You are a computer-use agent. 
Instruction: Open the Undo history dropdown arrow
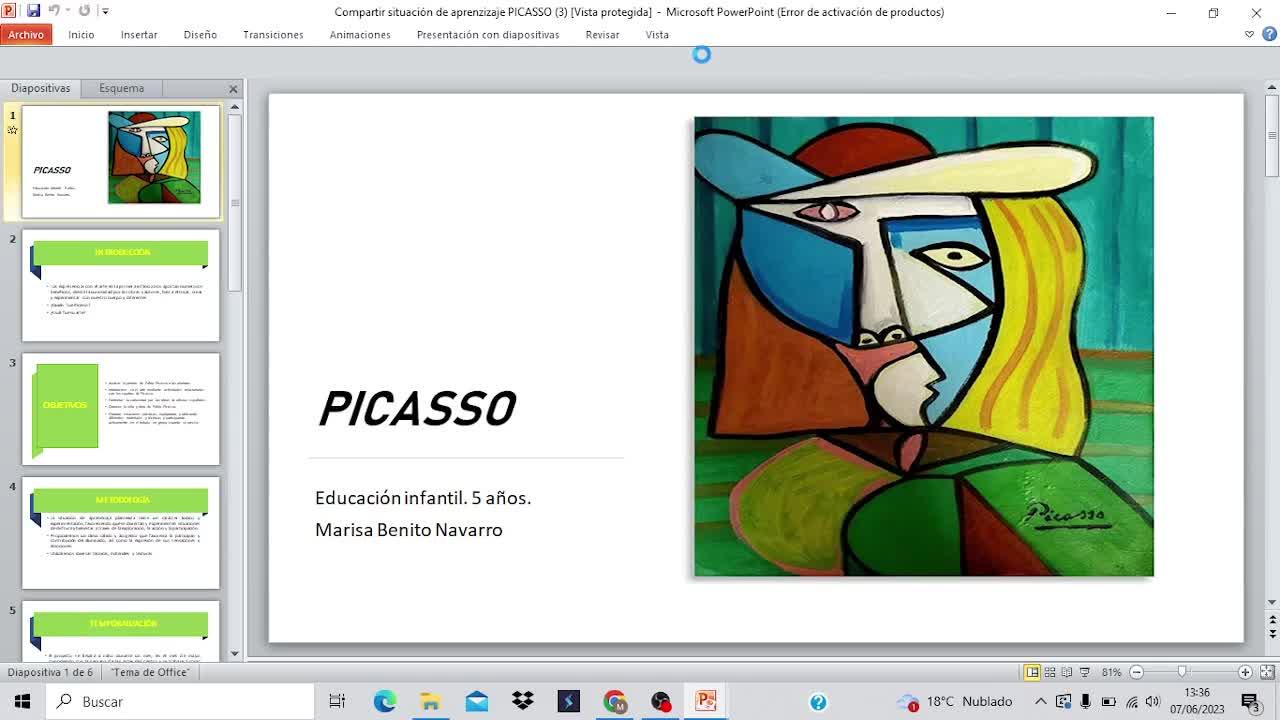(x=67, y=12)
